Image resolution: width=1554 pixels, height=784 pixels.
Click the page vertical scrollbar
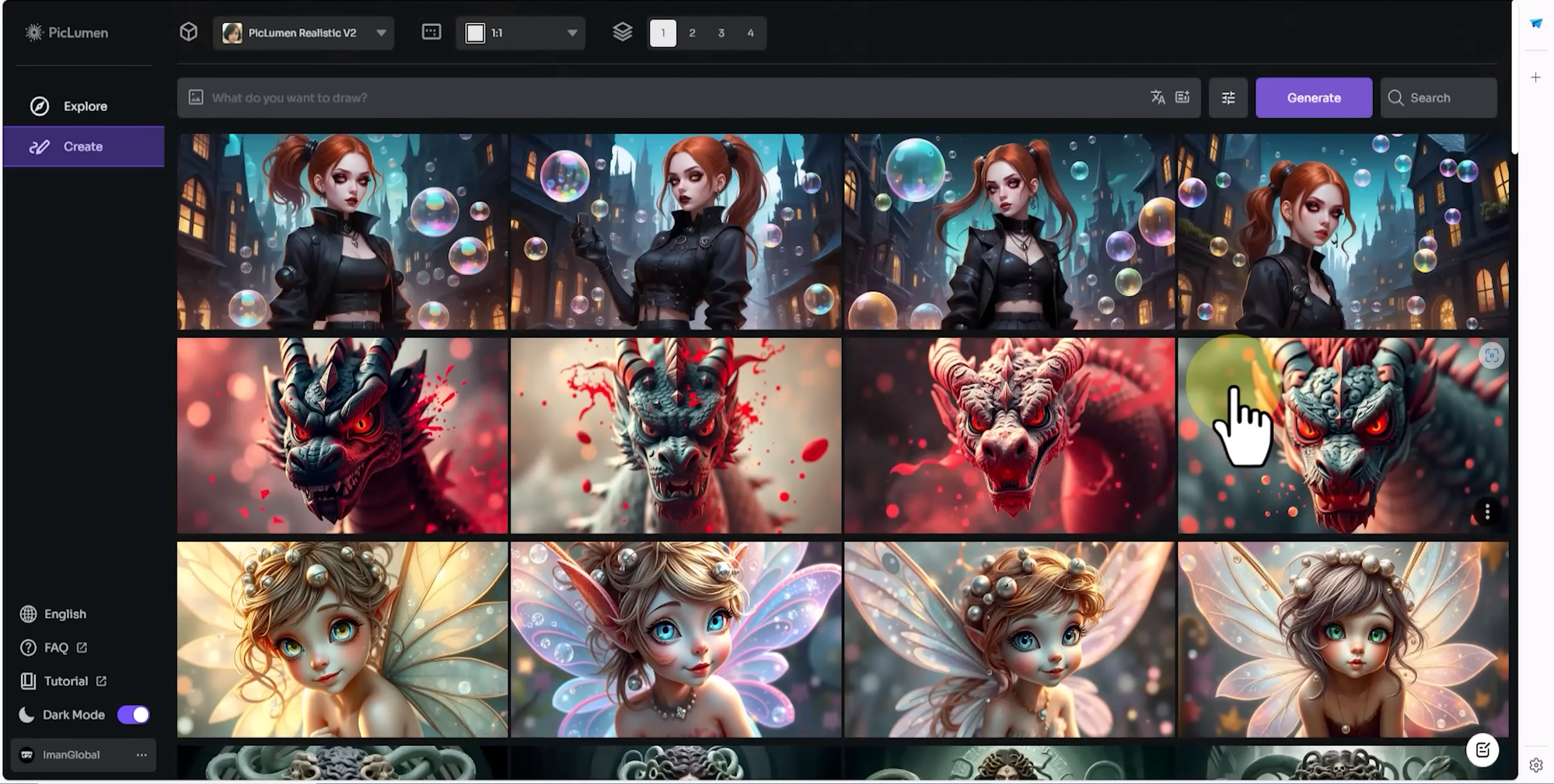click(x=1514, y=78)
